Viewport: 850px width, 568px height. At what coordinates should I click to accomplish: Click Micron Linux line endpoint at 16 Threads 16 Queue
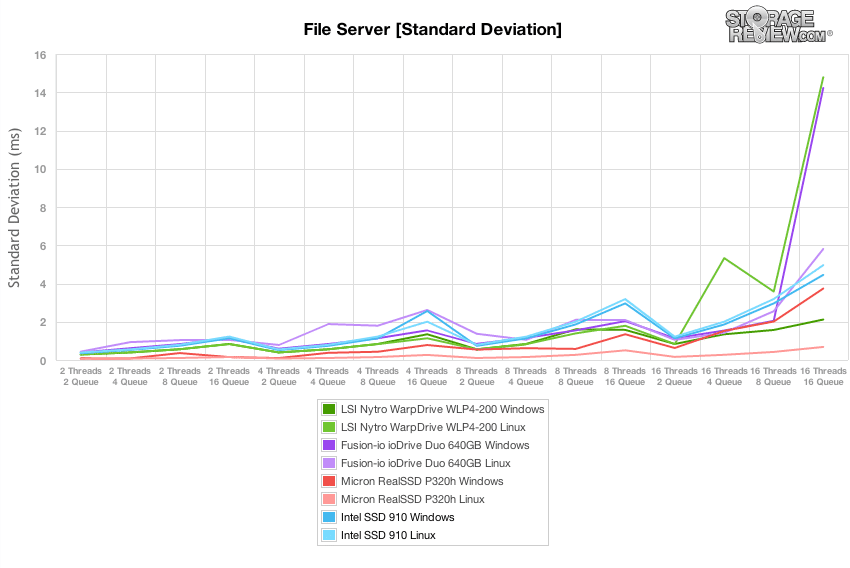click(x=823, y=347)
